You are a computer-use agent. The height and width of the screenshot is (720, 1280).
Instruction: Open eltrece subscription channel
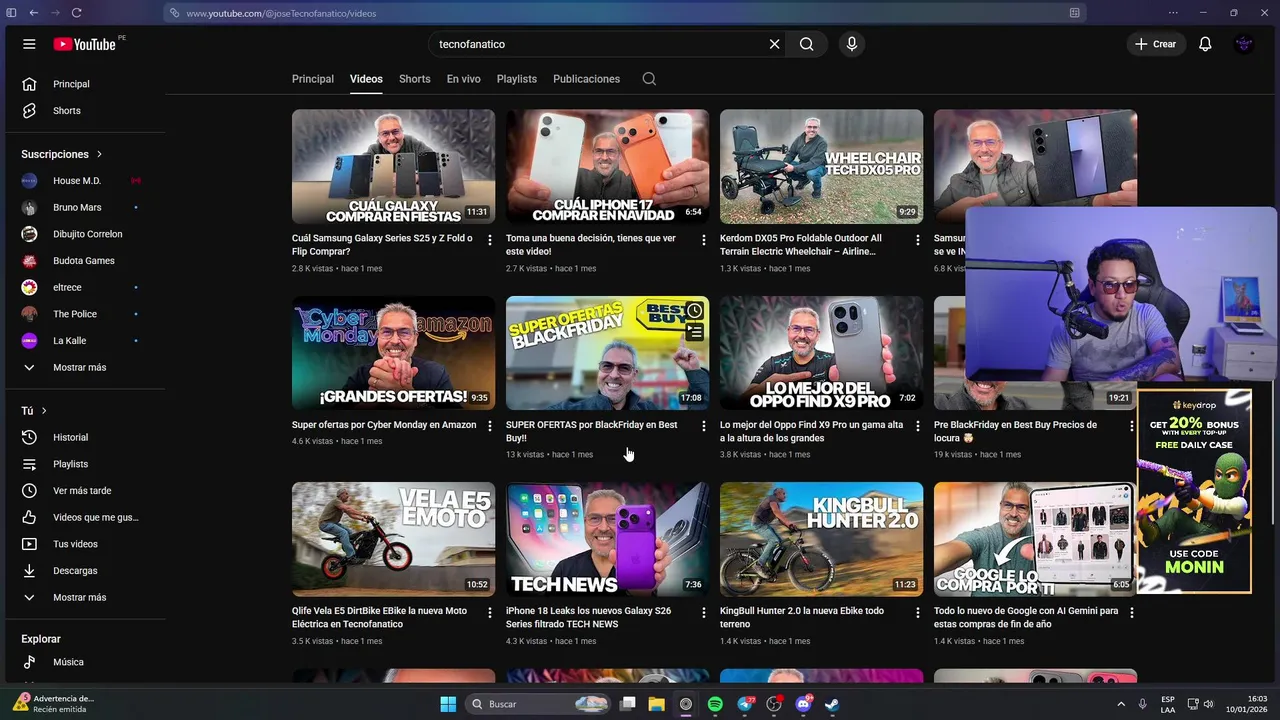point(83,287)
